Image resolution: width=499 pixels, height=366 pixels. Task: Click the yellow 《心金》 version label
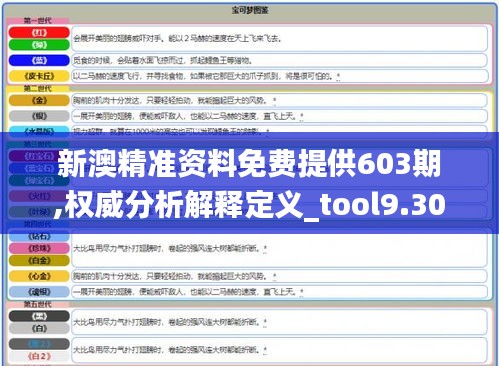point(39,276)
